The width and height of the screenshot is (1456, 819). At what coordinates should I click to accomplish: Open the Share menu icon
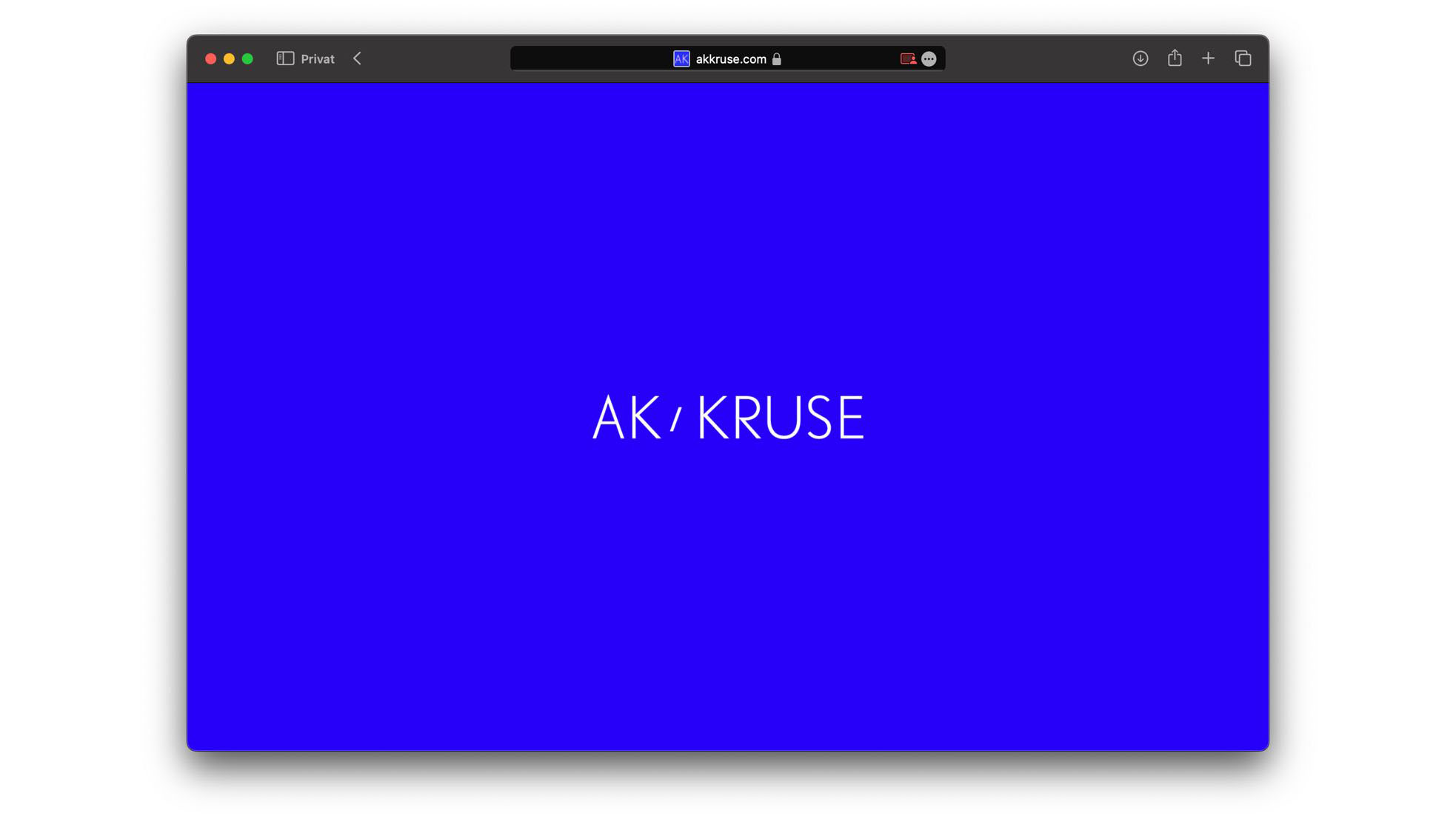pyautogui.click(x=1175, y=58)
